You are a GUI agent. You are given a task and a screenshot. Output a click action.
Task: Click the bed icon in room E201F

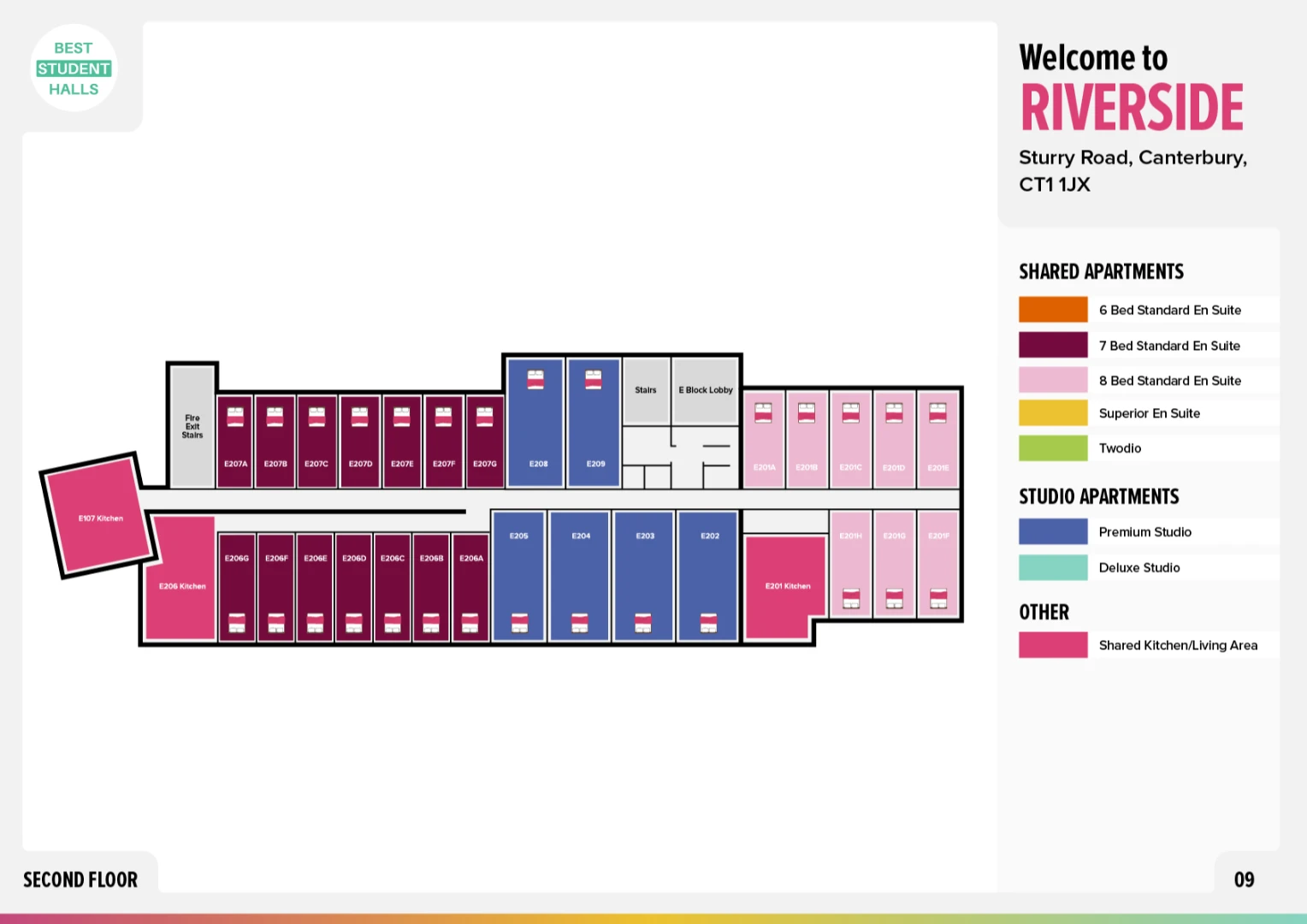click(x=938, y=598)
